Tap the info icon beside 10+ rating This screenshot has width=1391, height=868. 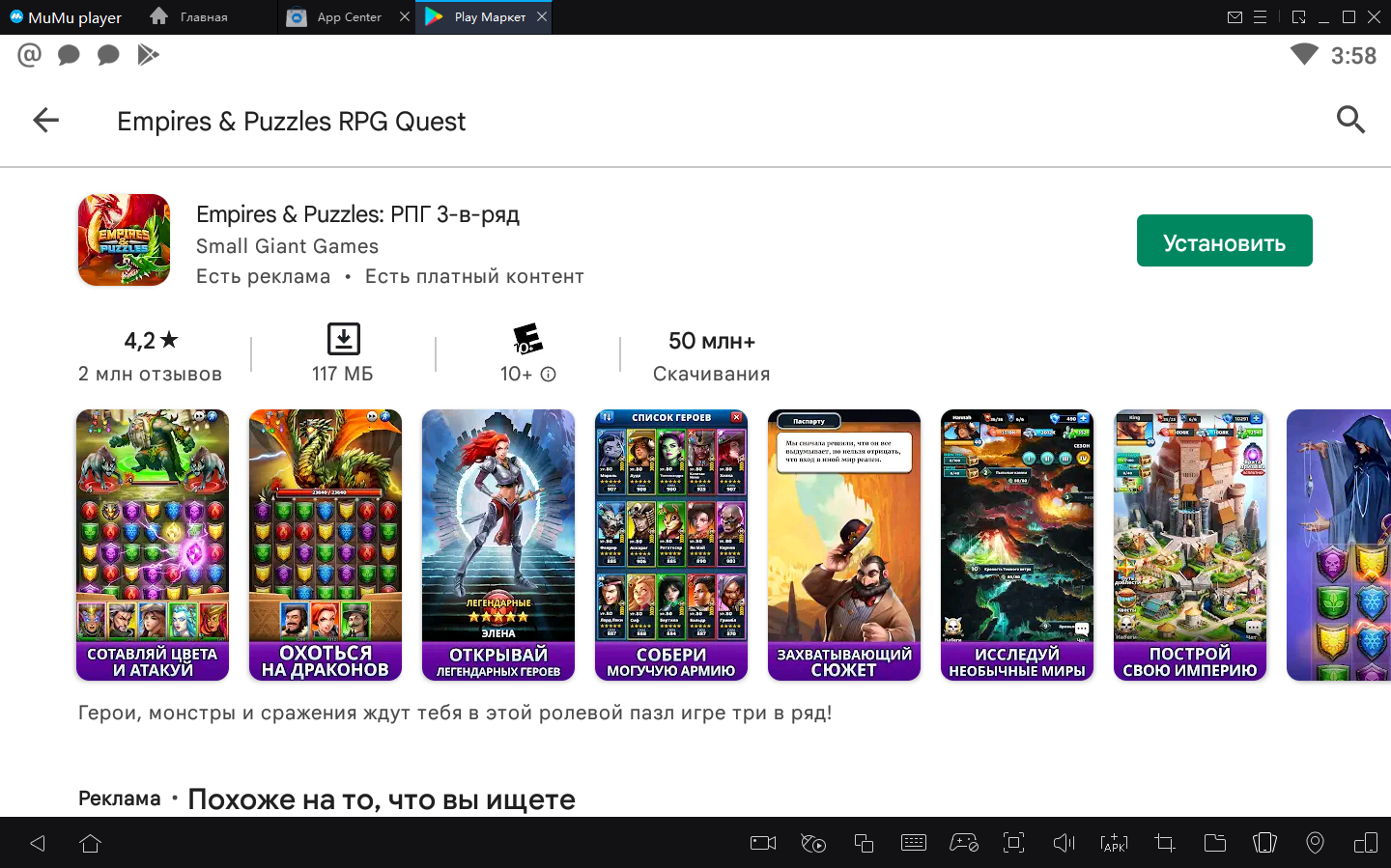[x=548, y=375]
